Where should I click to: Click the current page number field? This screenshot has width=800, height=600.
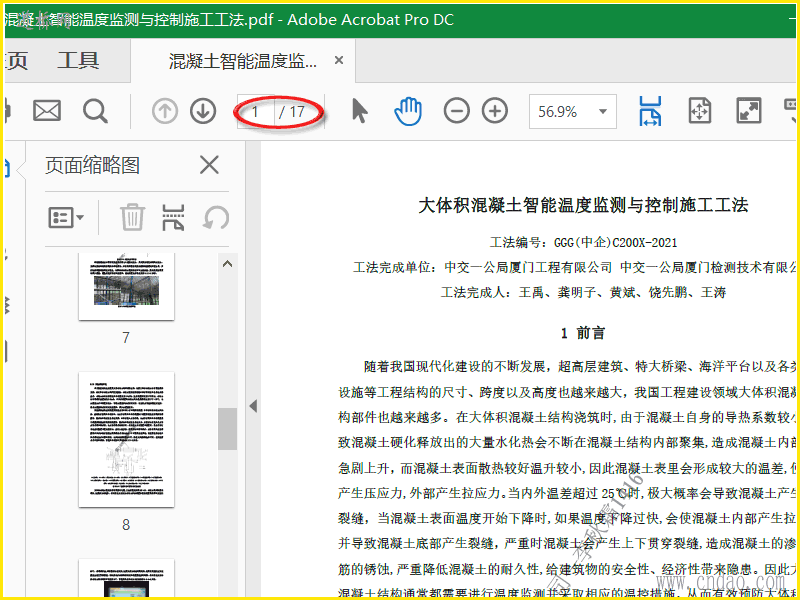(x=255, y=111)
